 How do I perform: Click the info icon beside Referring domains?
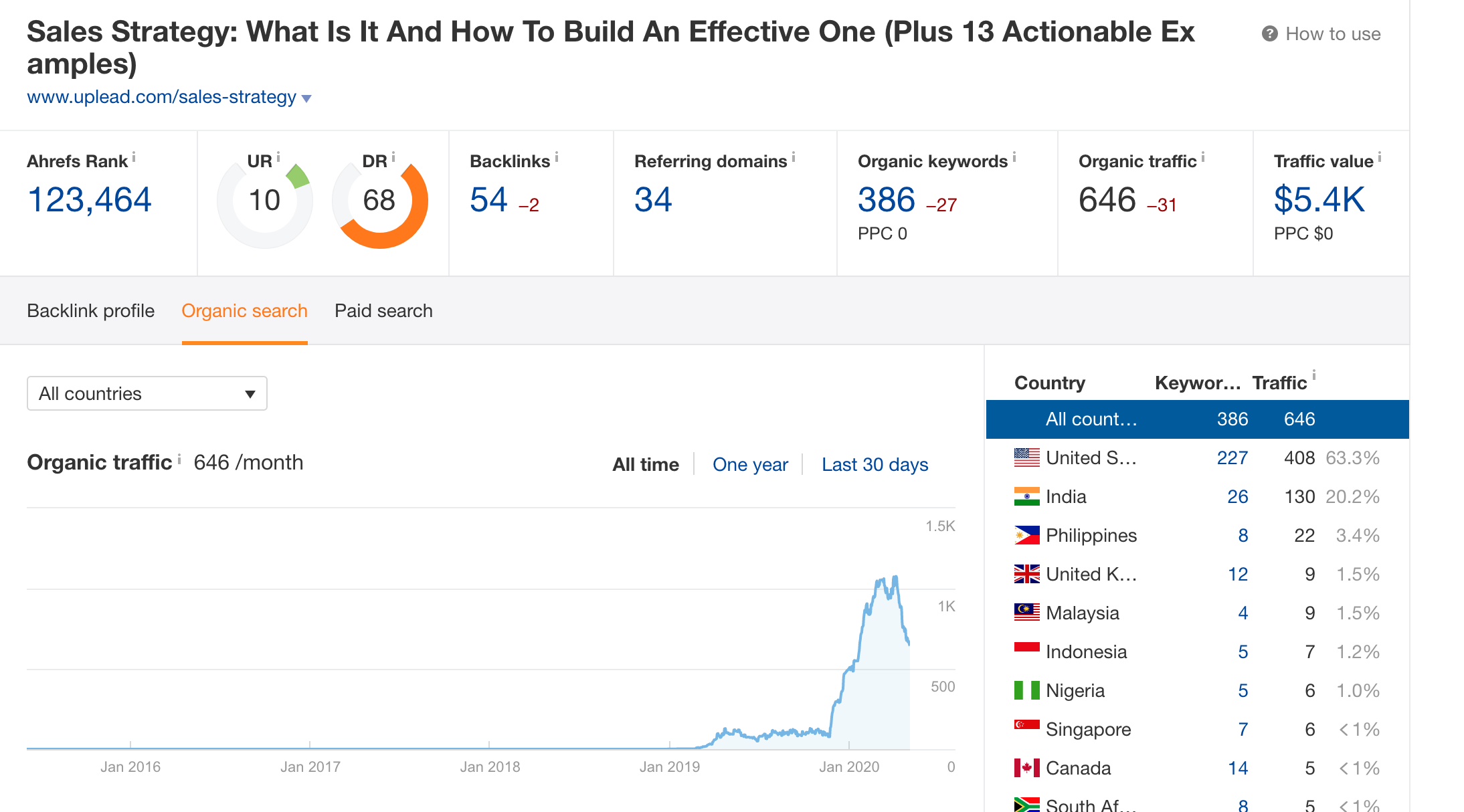coord(794,157)
